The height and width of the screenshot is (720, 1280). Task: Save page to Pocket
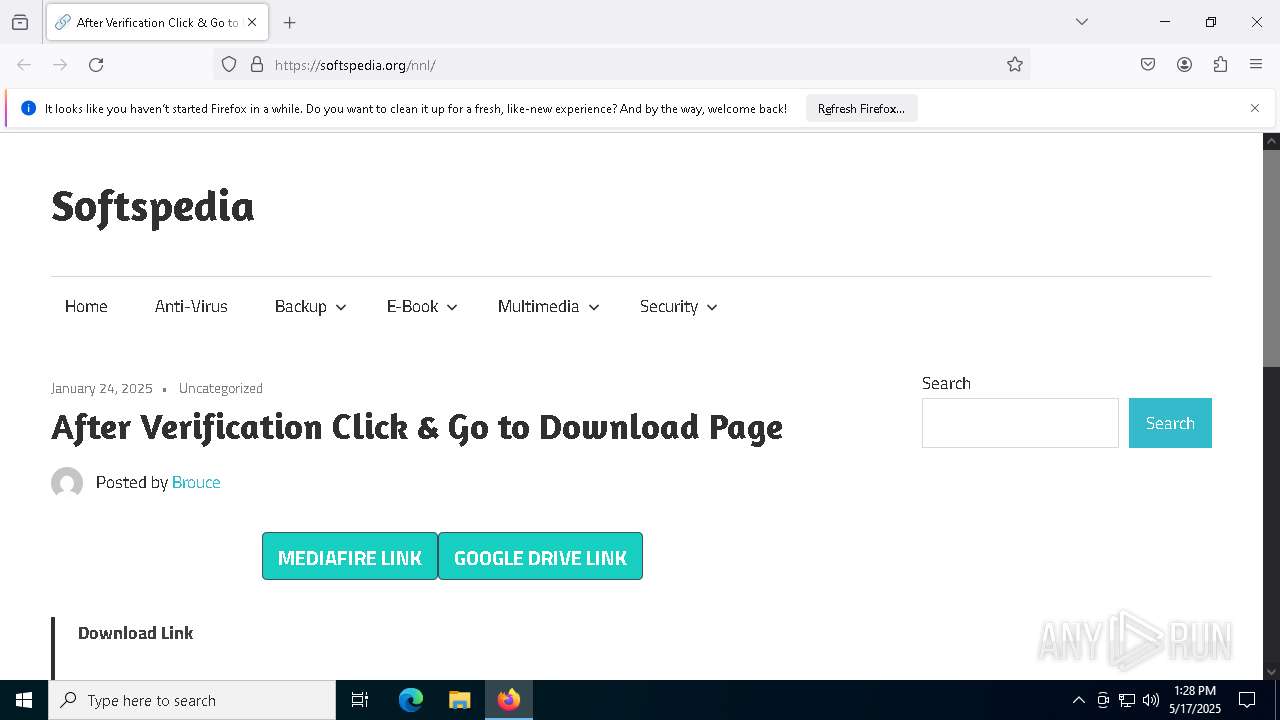[x=1148, y=65]
